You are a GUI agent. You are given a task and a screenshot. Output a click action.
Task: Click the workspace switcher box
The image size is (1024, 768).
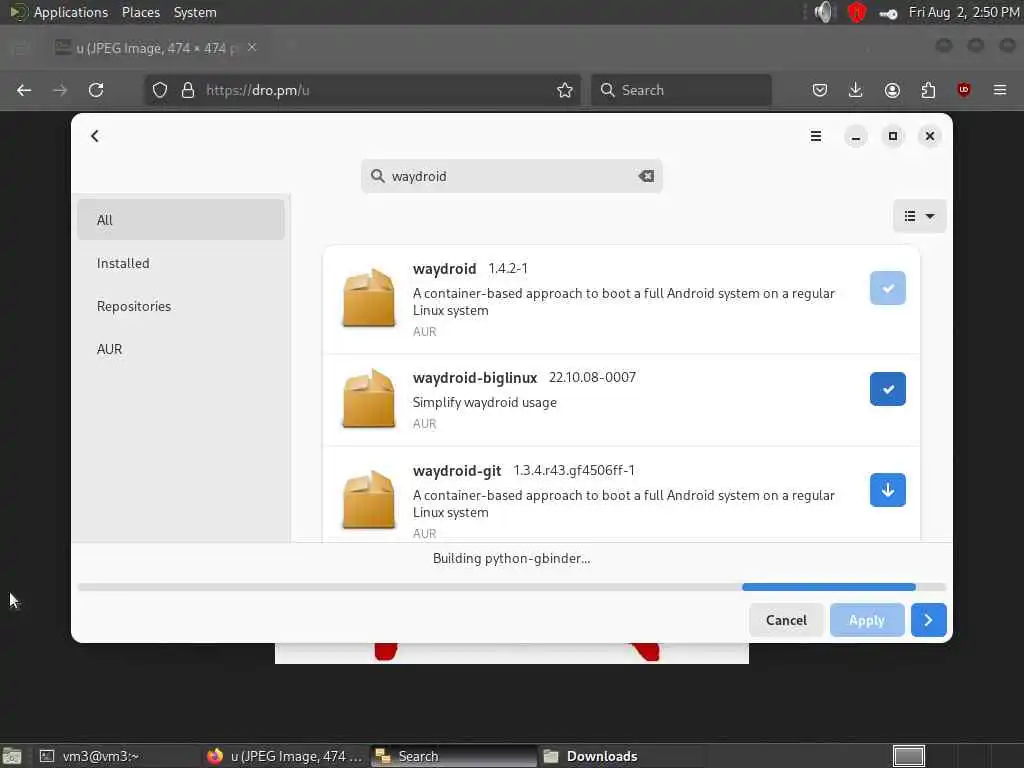[908, 756]
